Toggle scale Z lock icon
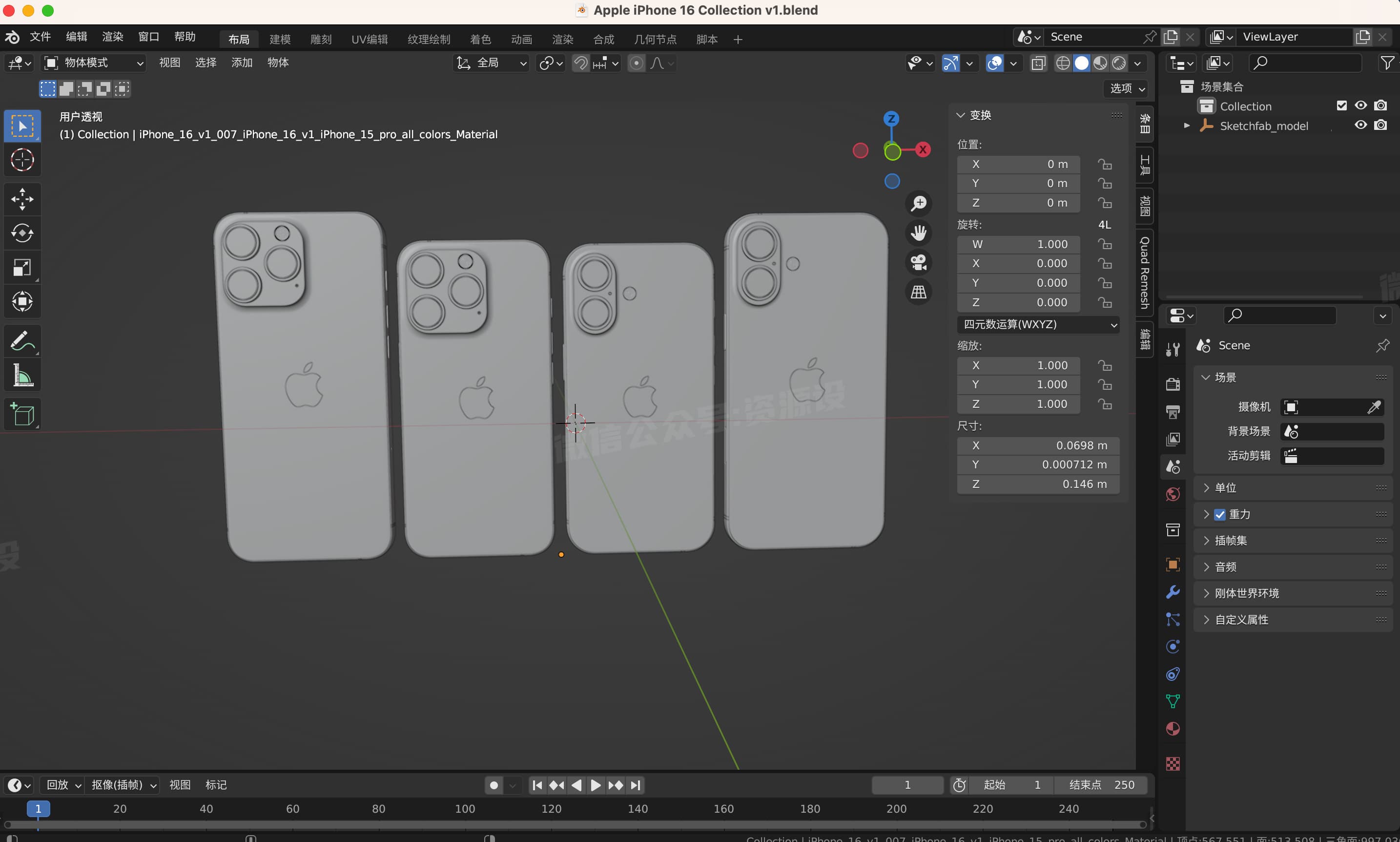 coord(1105,404)
